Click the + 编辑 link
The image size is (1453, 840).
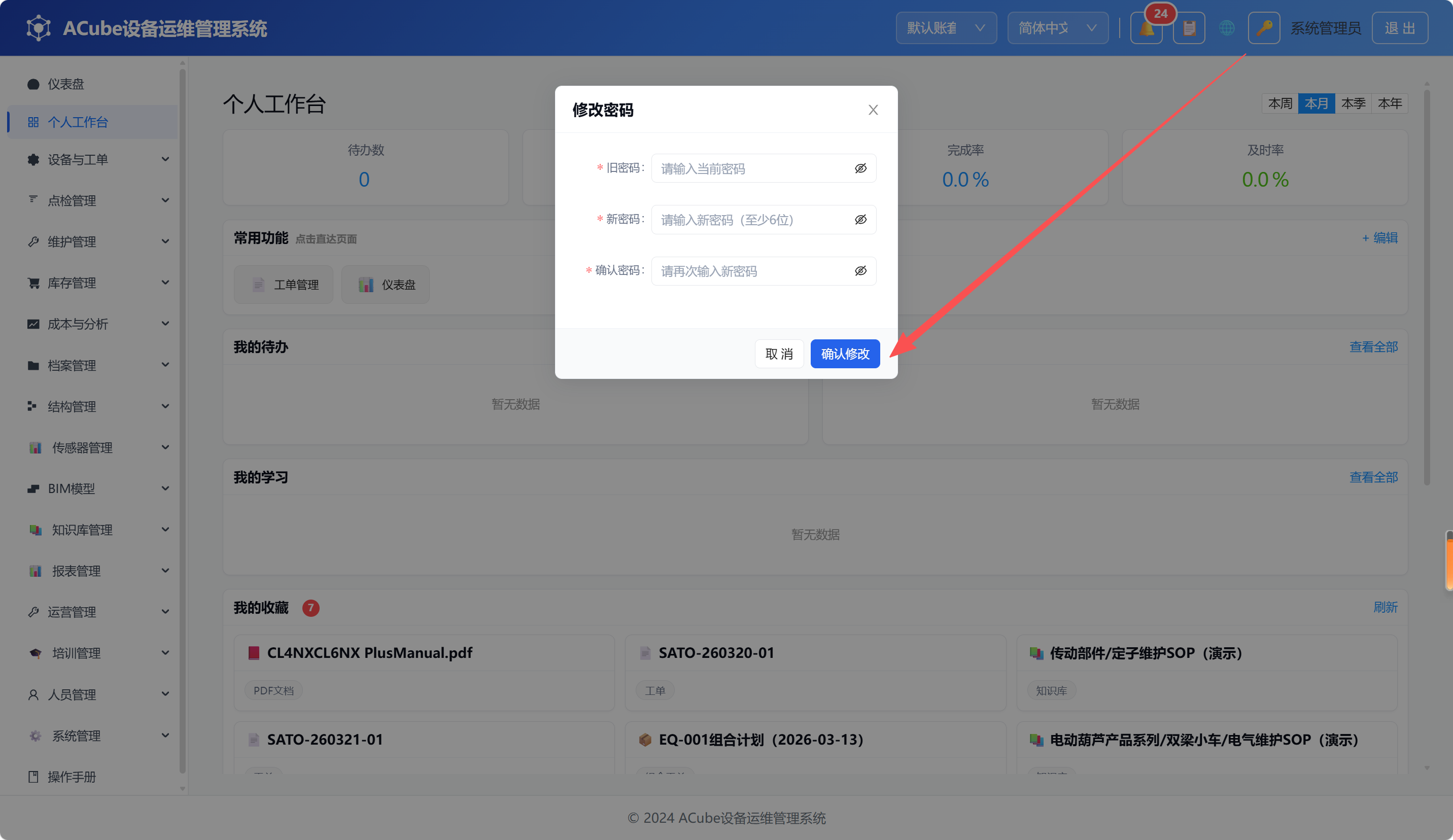1380,237
